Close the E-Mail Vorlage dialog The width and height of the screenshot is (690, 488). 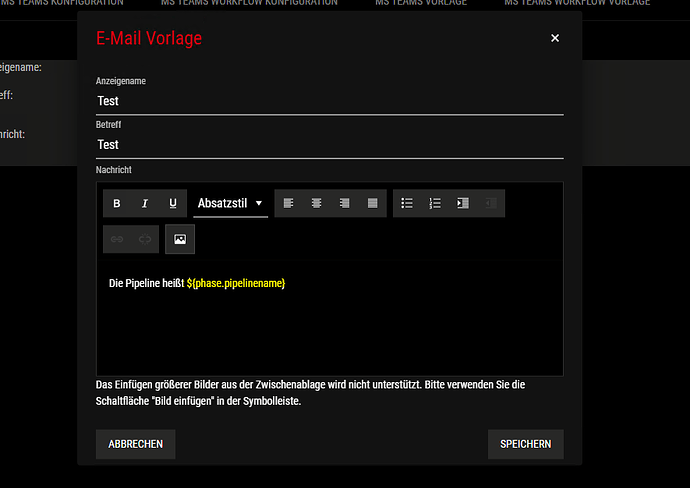click(555, 38)
